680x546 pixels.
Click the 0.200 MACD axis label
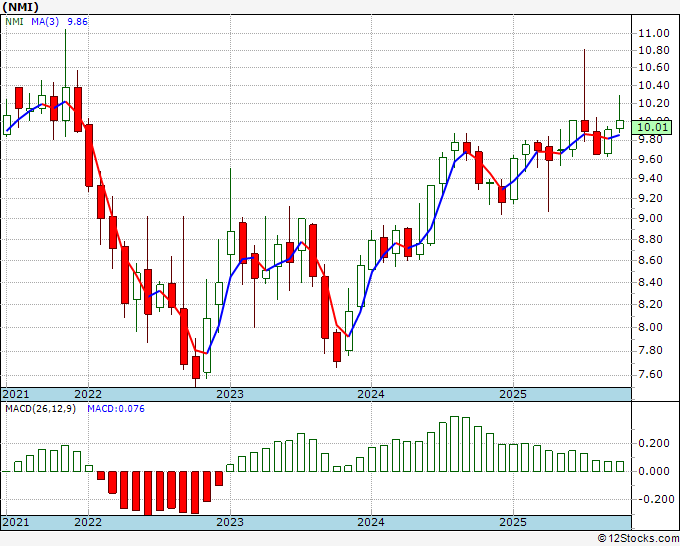(654, 443)
